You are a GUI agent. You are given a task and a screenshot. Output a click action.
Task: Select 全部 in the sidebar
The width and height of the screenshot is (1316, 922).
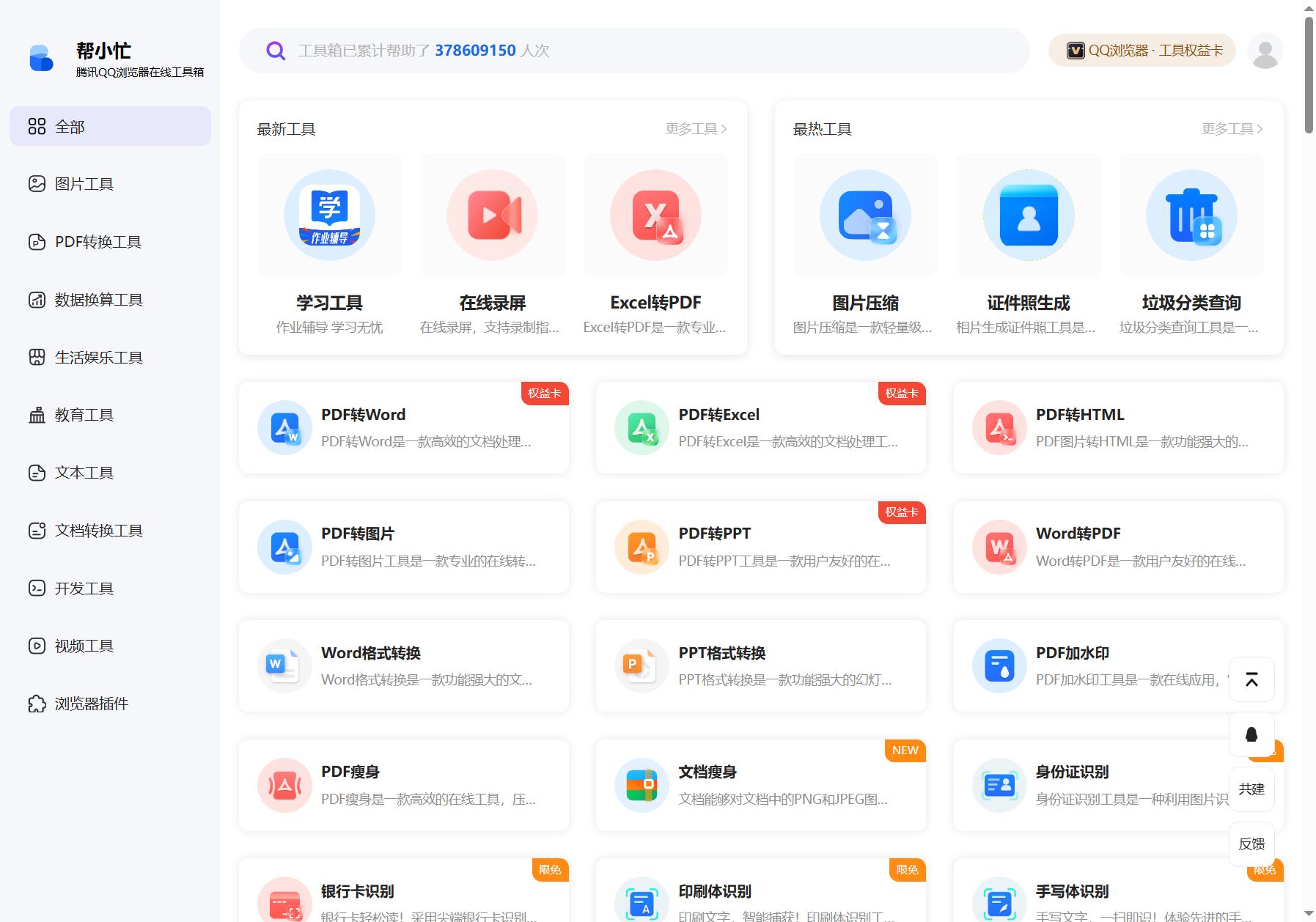click(110, 126)
